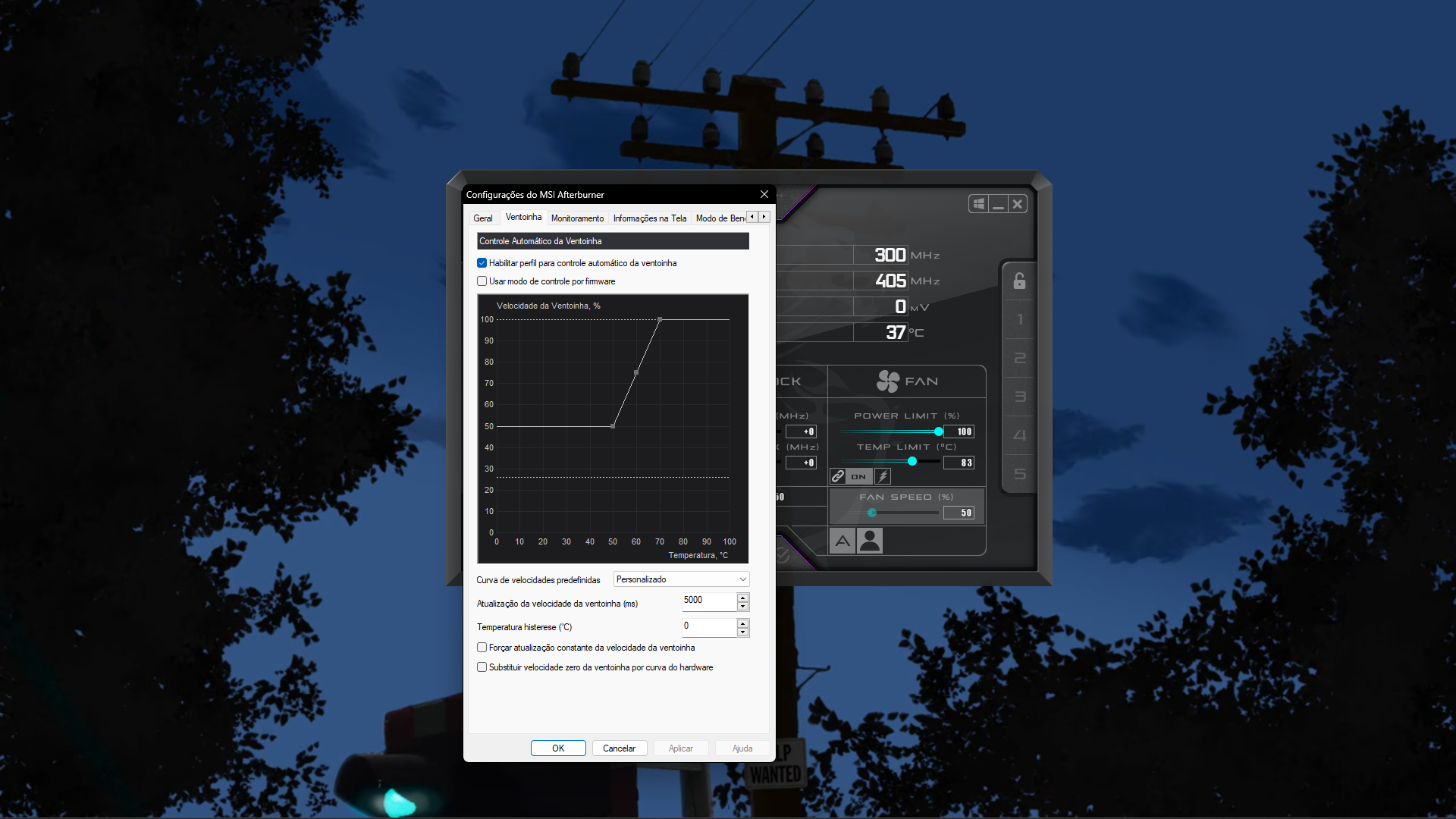
Task: Click the Cancelar button
Action: click(x=619, y=748)
